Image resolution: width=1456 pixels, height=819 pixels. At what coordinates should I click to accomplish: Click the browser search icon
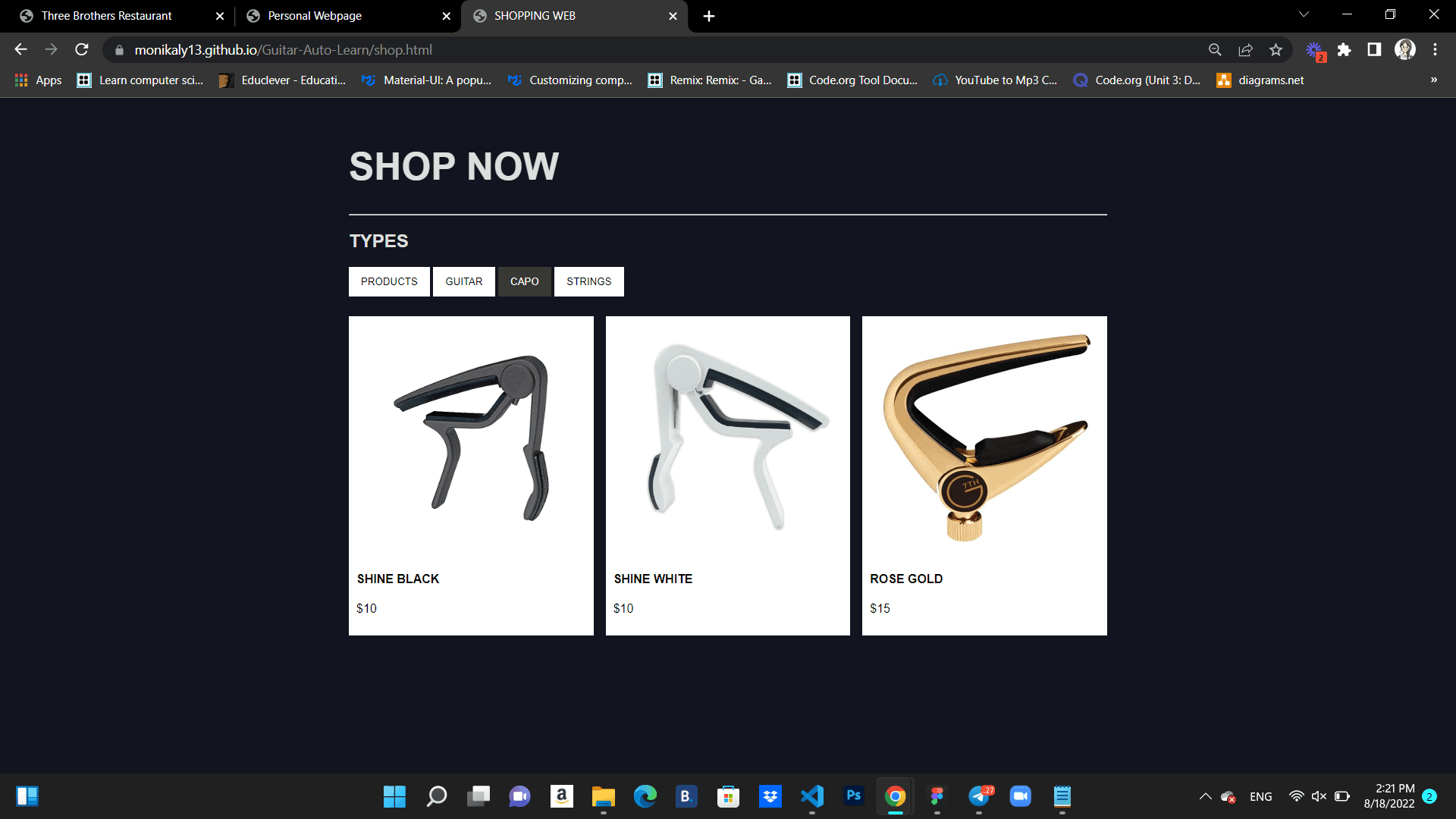coord(1214,50)
